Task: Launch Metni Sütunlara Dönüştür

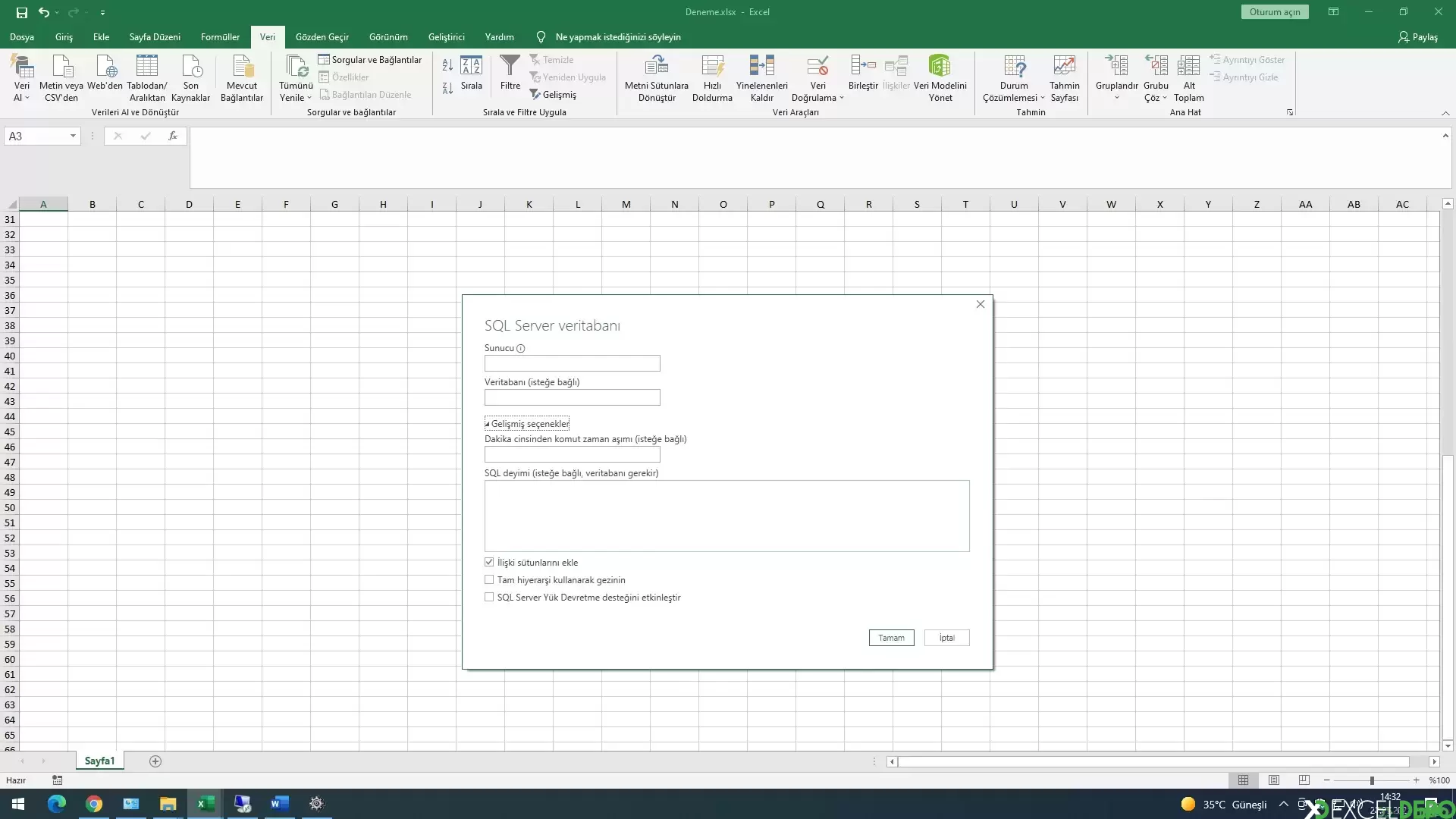Action: click(657, 77)
